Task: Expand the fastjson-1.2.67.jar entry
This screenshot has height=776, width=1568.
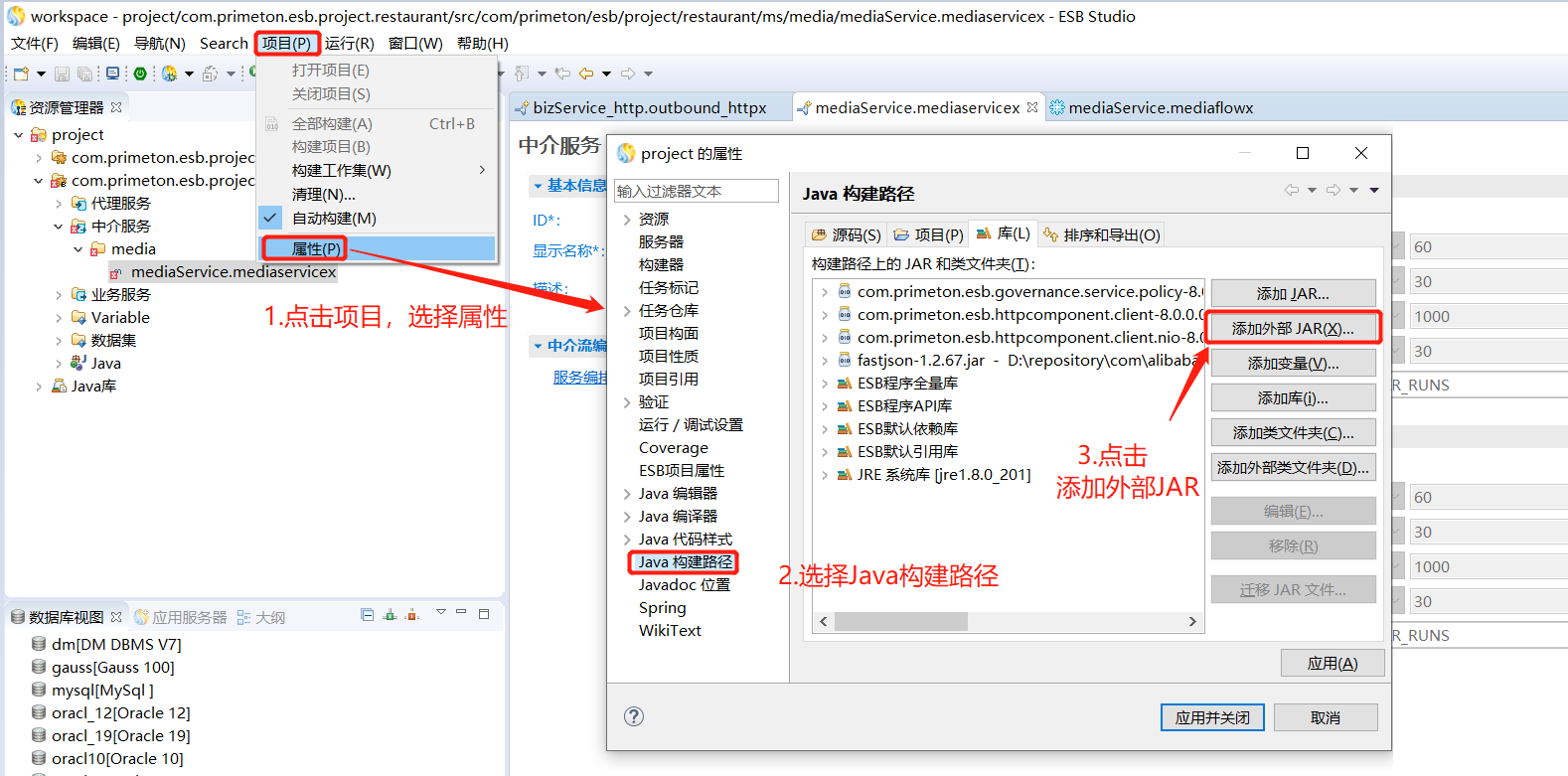Action: [825, 361]
